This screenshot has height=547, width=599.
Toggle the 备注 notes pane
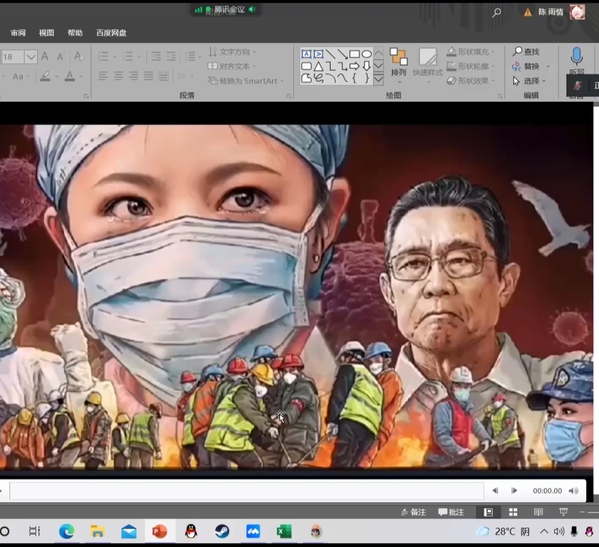click(413, 512)
